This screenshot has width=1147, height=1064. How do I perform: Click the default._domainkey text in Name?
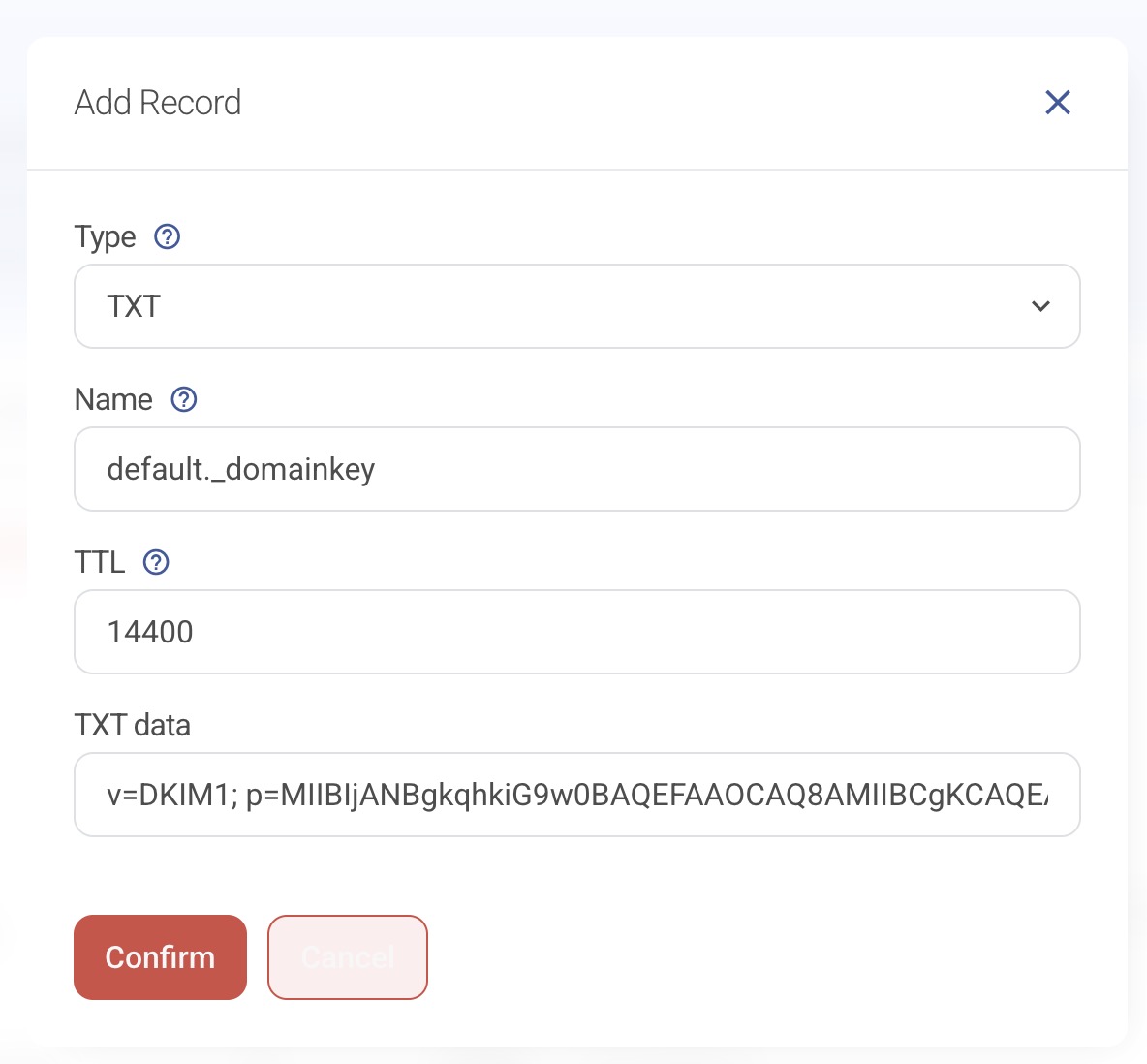coord(241,469)
